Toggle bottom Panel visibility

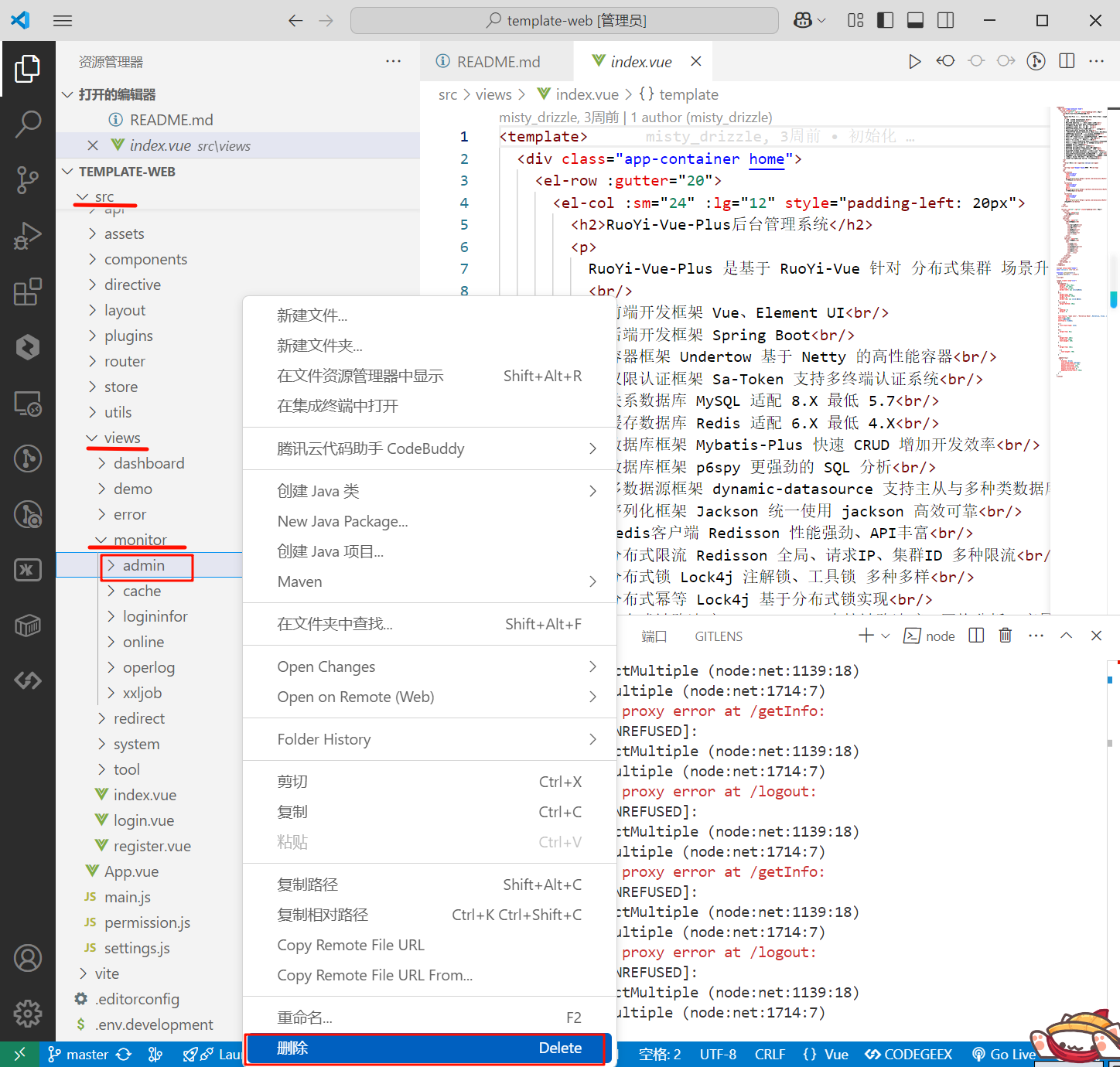(915, 21)
